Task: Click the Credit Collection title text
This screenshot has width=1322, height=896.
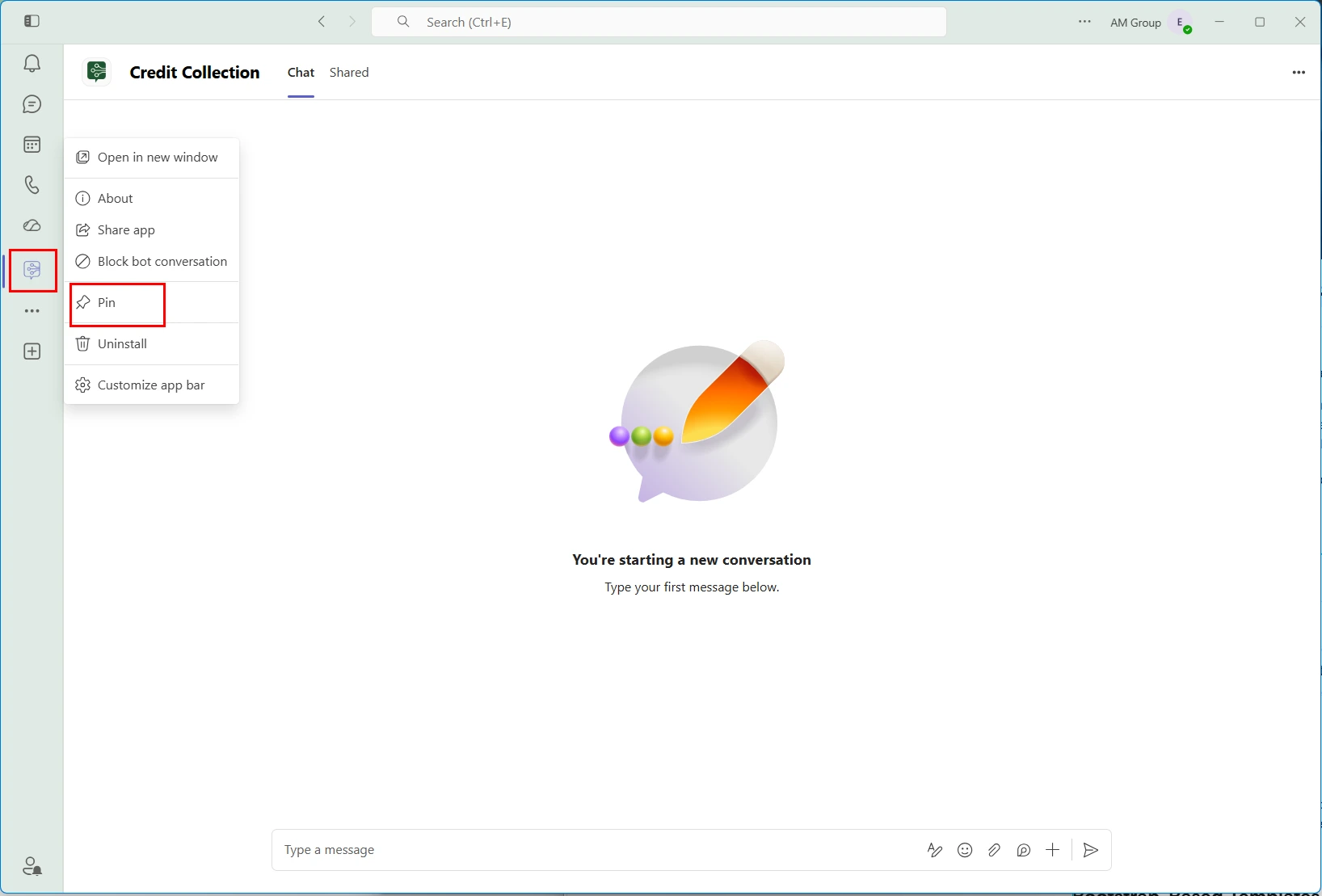Action: pos(195,73)
